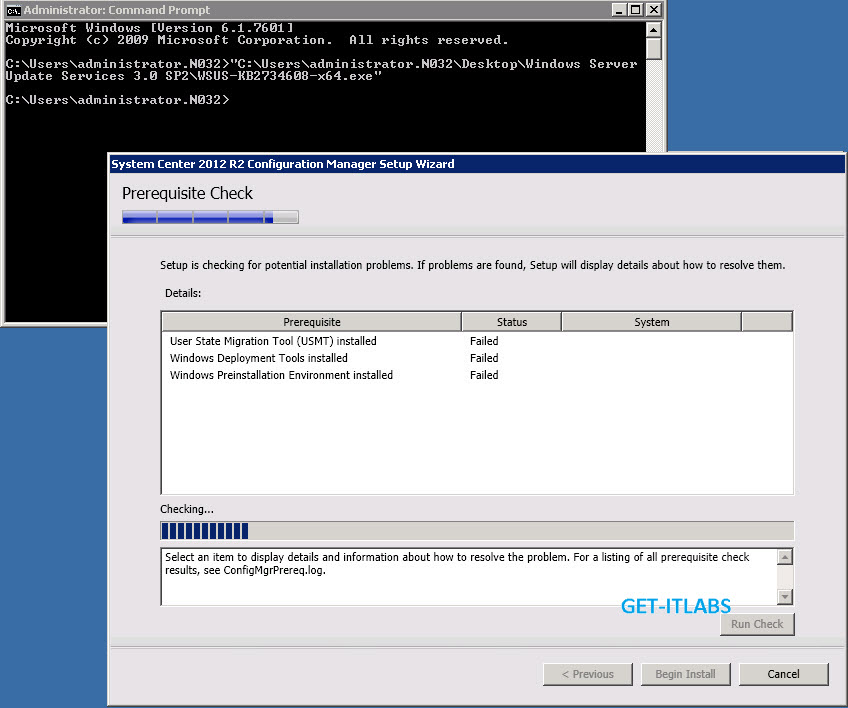Click the details description text box
Screen dimensions: 848x708
pos(469,577)
